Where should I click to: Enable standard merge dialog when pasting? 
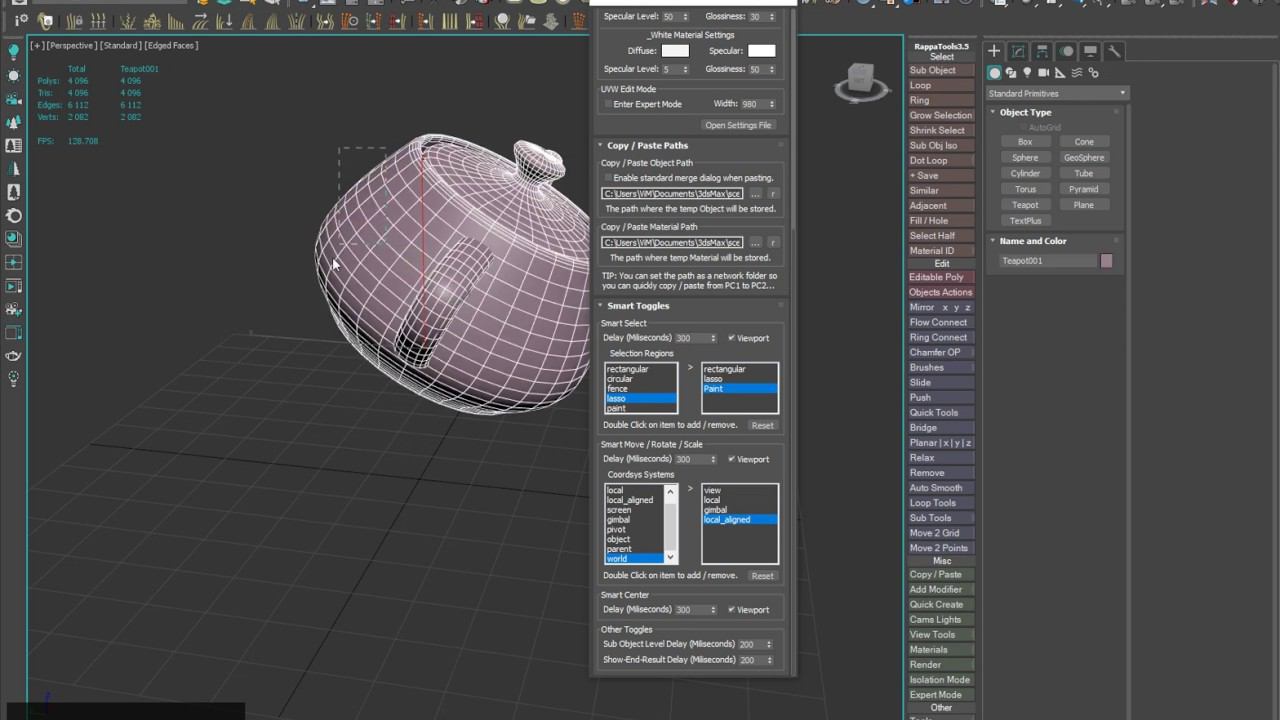[606, 178]
